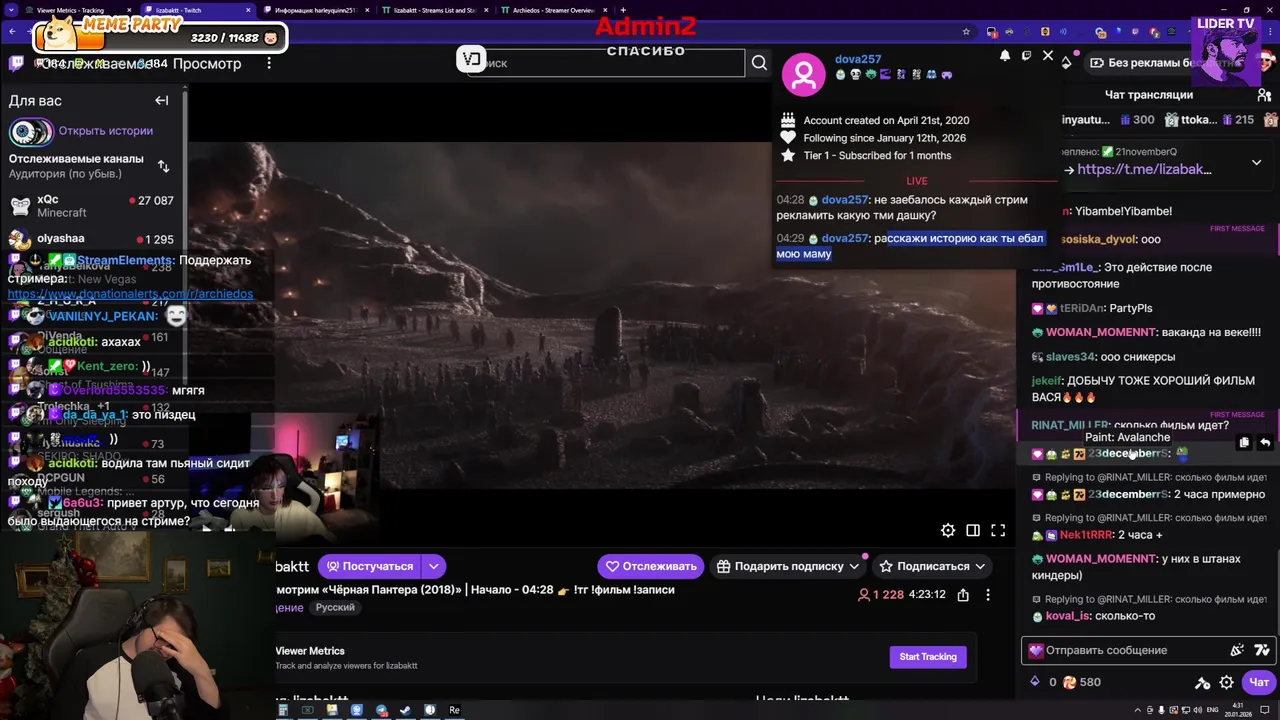
Task: Switch to 'Archiedos - Streamer Overview' browser tab
Action: tap(553, 10)
